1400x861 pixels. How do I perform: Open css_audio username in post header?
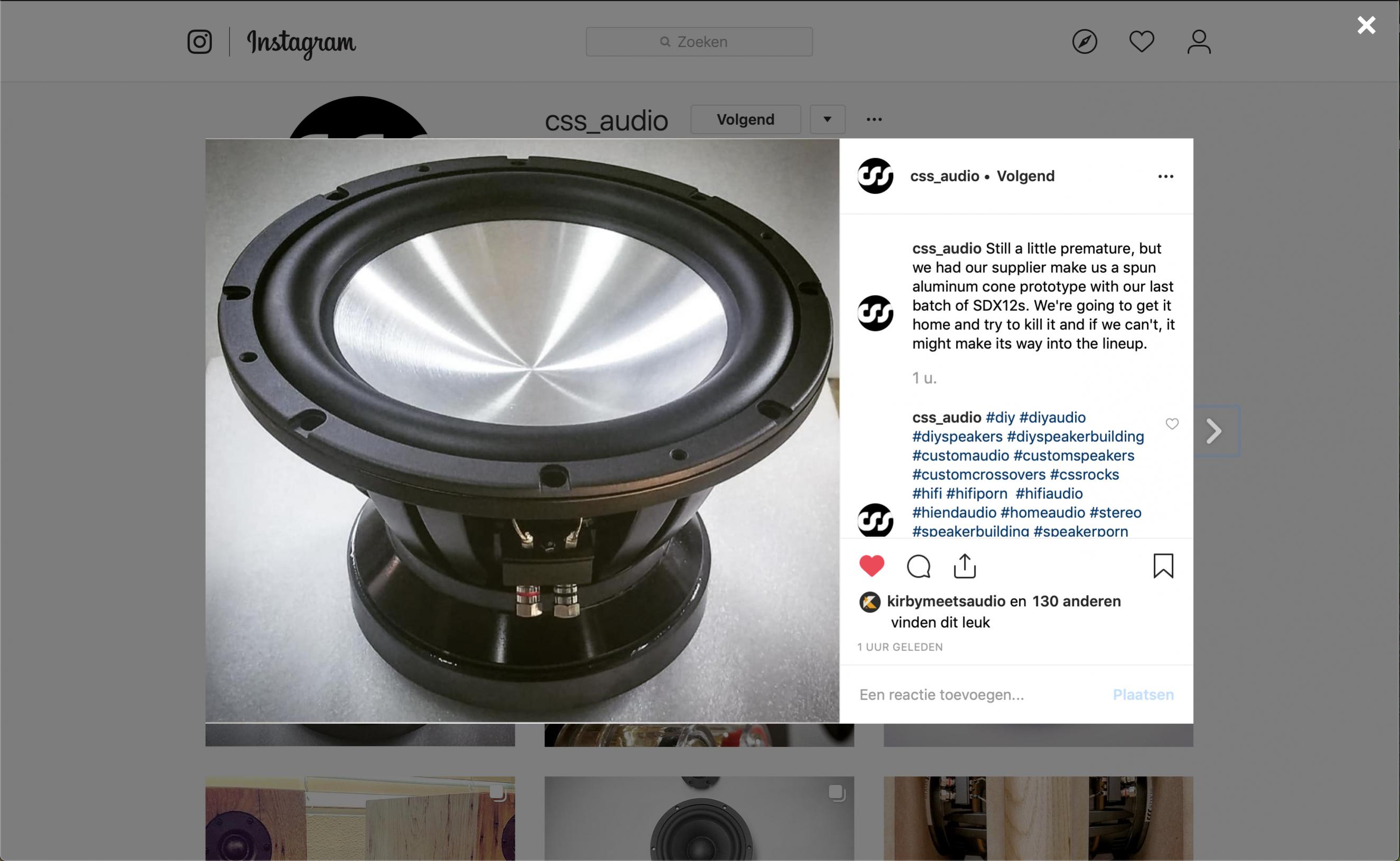(944, 176)
